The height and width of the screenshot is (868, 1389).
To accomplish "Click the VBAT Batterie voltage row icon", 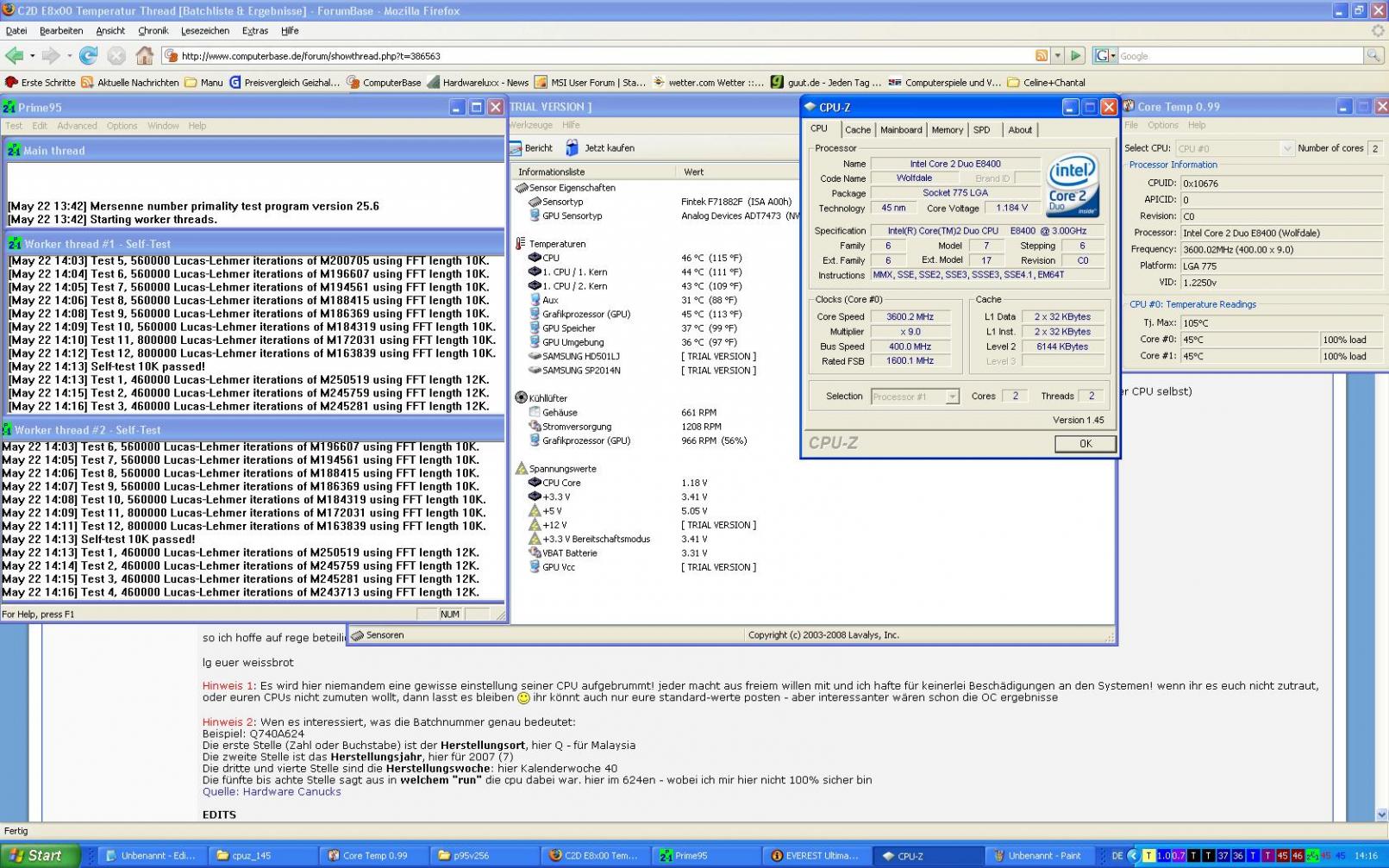I will 535,553.
